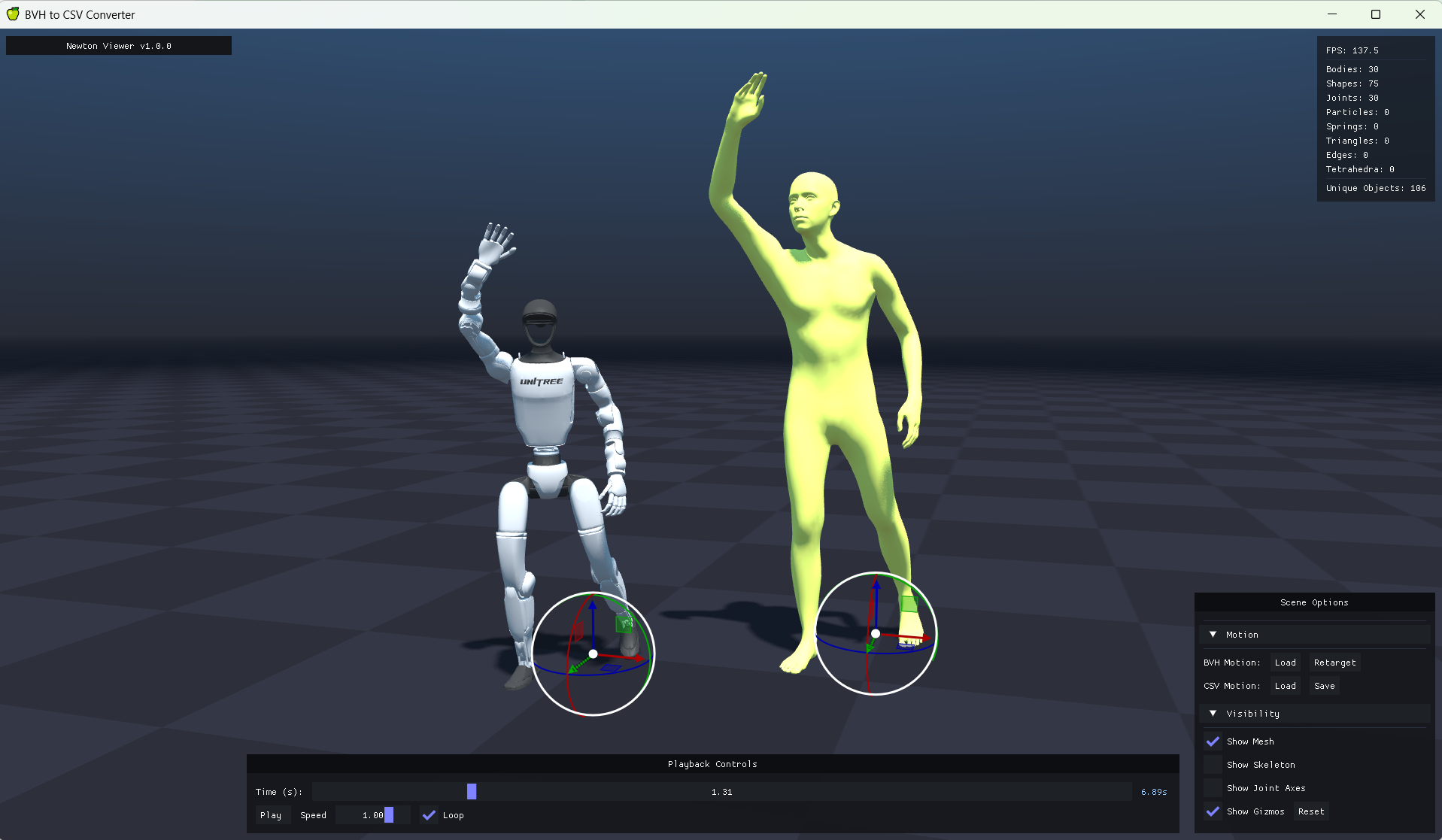Click the Scene Options title bar

coord(1314,602)
